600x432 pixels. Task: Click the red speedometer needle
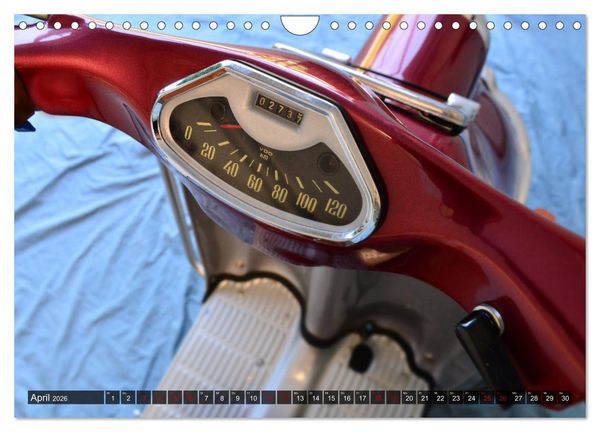point(230,126)
